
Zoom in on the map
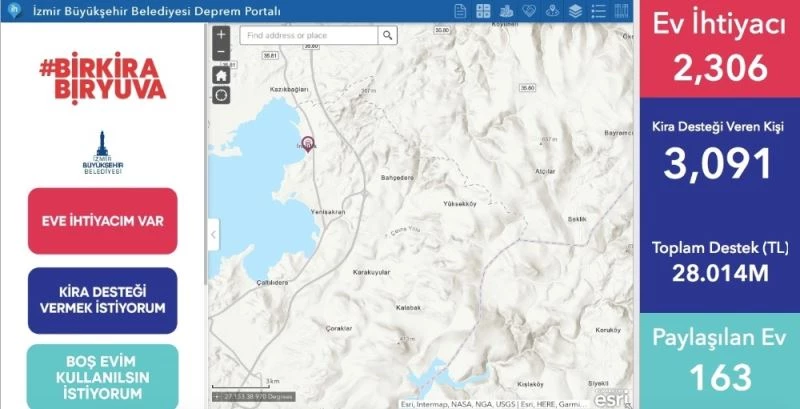coord(221,34)
